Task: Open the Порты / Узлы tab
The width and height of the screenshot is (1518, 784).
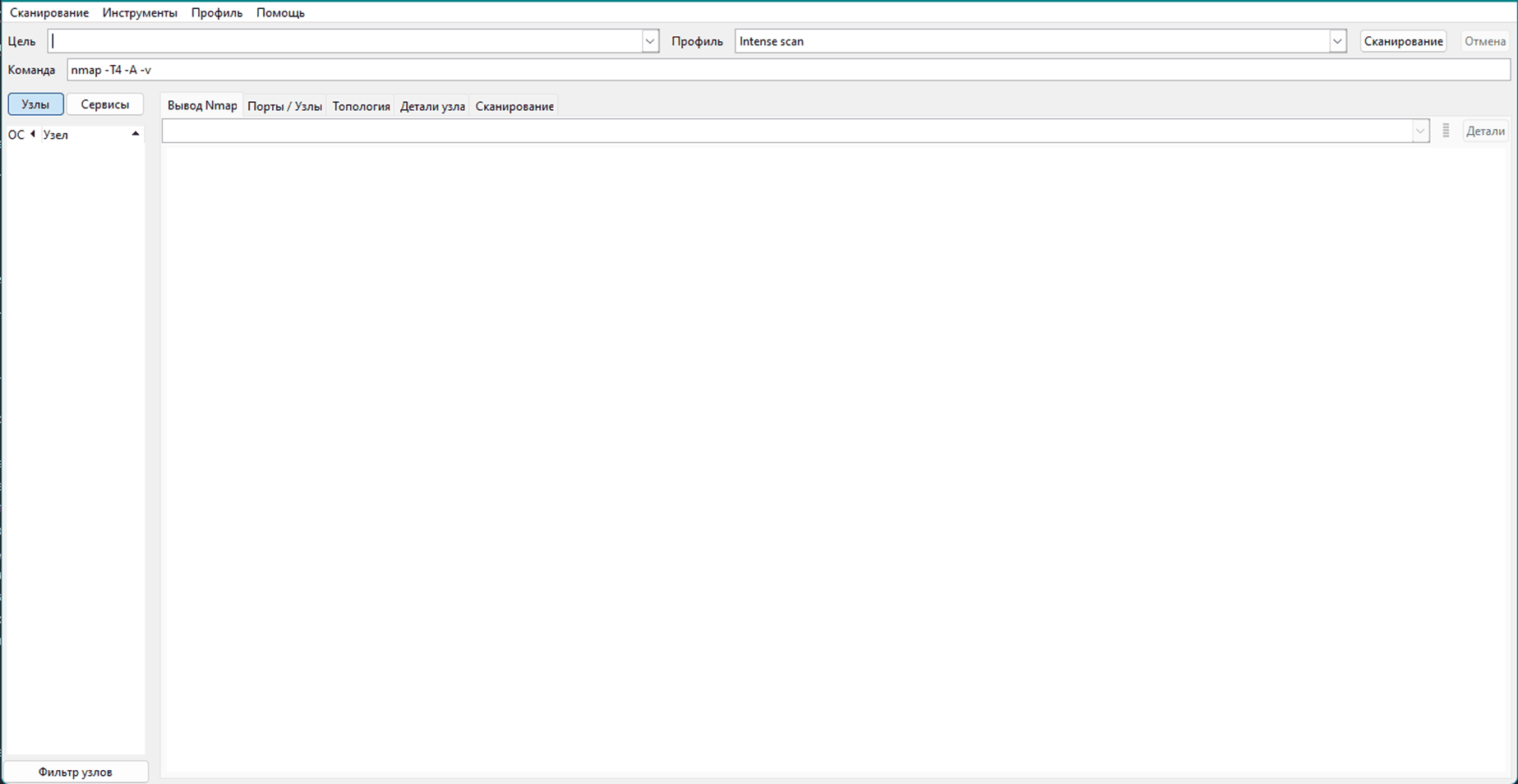Action: (284, 106)
